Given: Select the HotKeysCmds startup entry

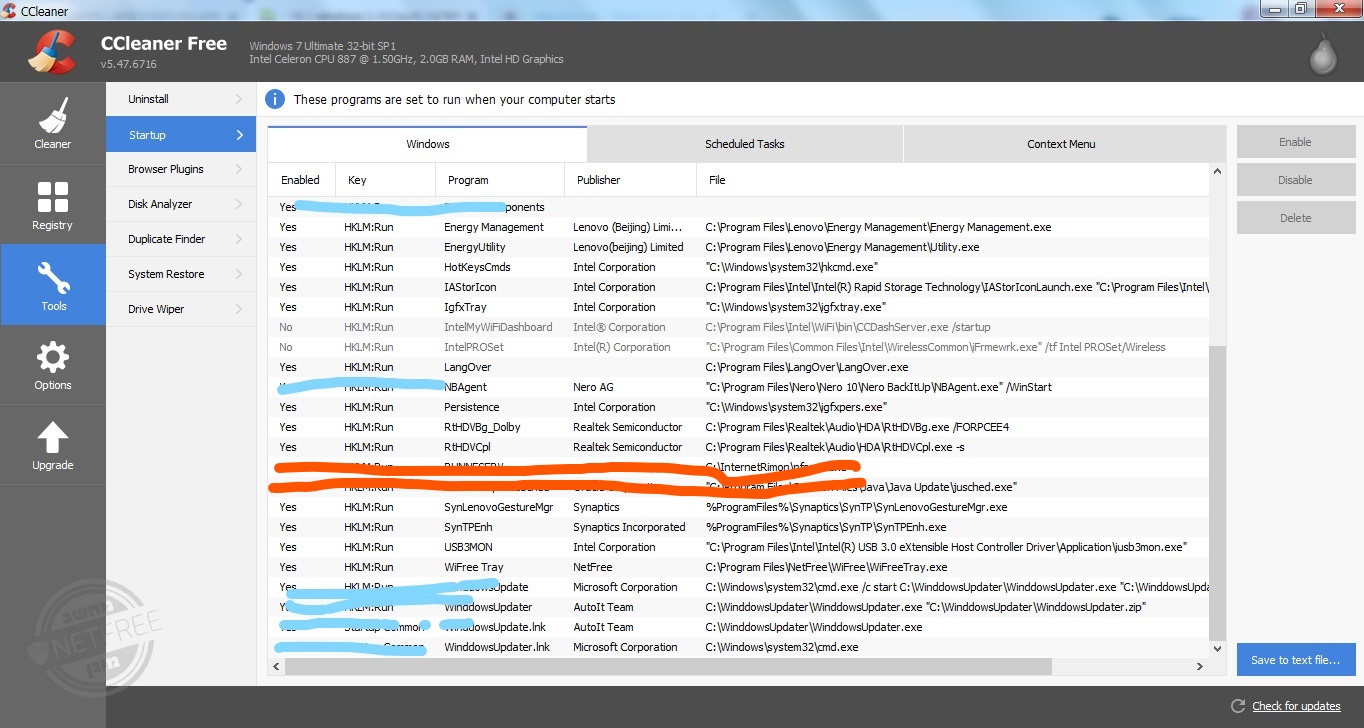Looking at the screenshot, I should 739,267.
